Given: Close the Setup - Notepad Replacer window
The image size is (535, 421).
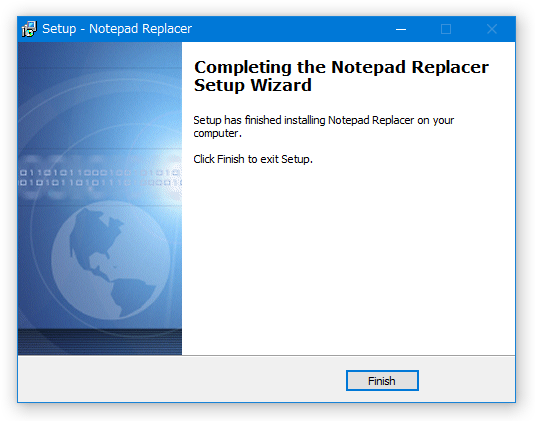Looking at the screenshot, I should pos(492,29).
